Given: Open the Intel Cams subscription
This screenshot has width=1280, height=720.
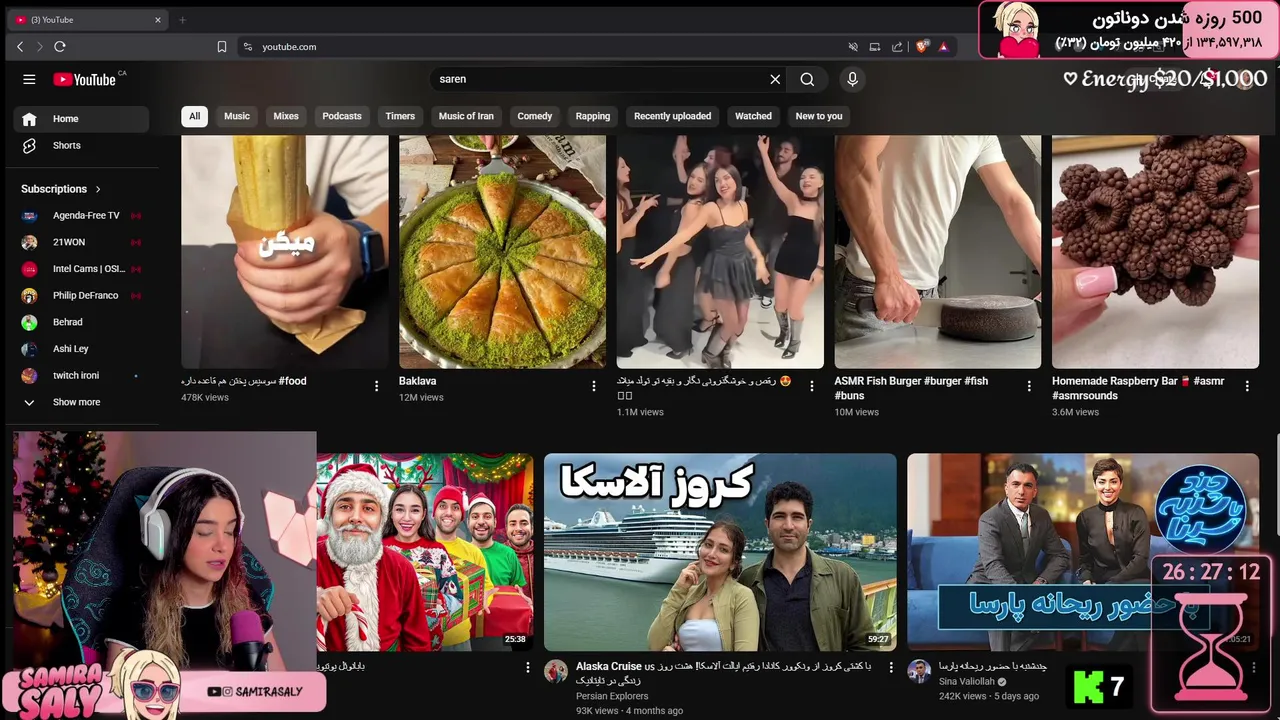Looking at the screenshot, I should pyautogui.click(x=81, y=269).
